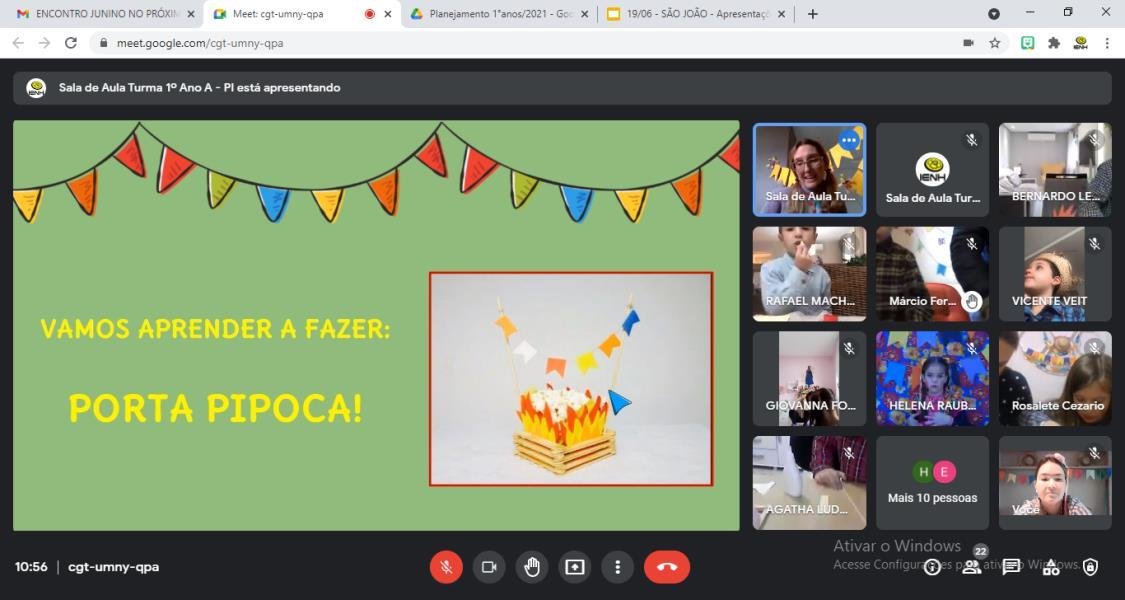Click the IENH presenter logo in banner
This screenshot has height=600, width=1125.
pyautogui.click(x=36, y=88)
